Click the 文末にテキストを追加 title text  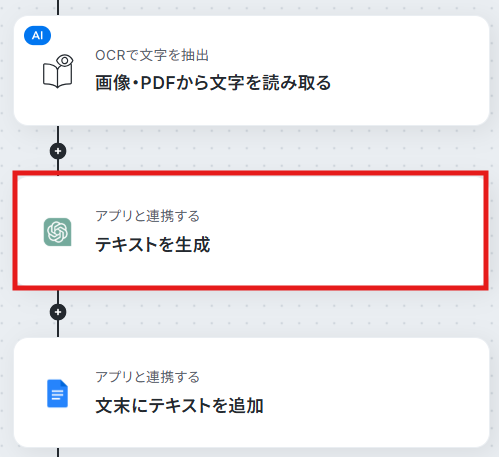pyautogui.click(x=179, y=405)
